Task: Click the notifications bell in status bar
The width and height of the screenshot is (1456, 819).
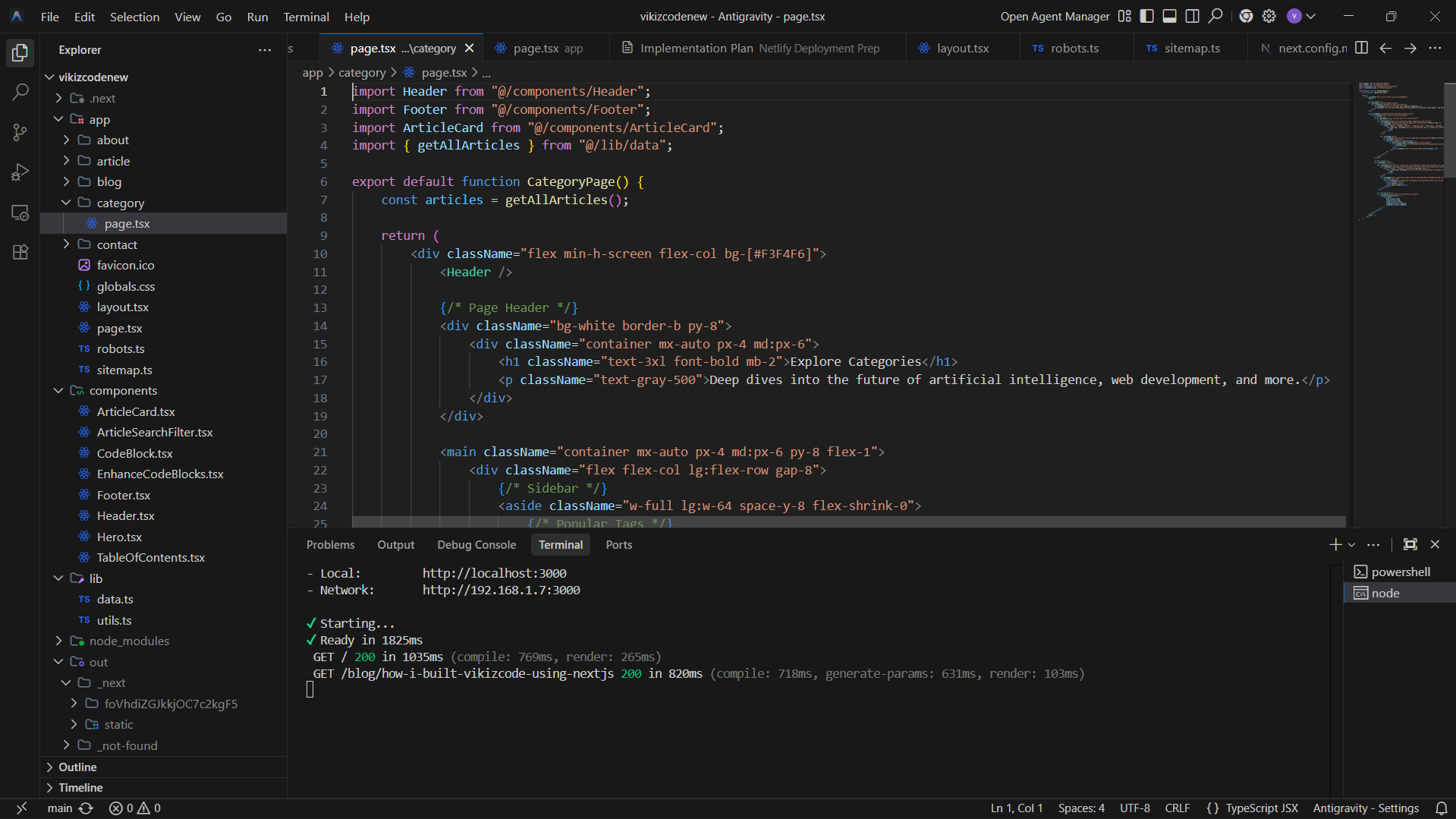Action: (1442, 808)
